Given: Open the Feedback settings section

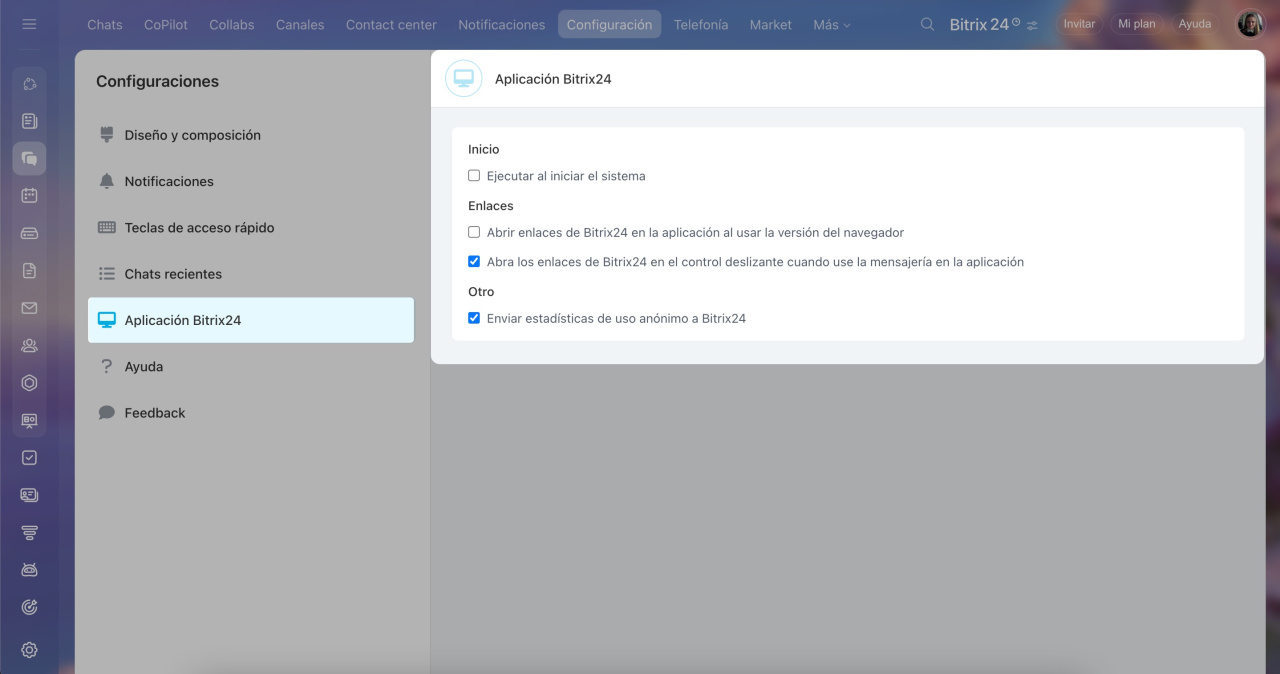Looking at the screenshot, I should (251, 413).
